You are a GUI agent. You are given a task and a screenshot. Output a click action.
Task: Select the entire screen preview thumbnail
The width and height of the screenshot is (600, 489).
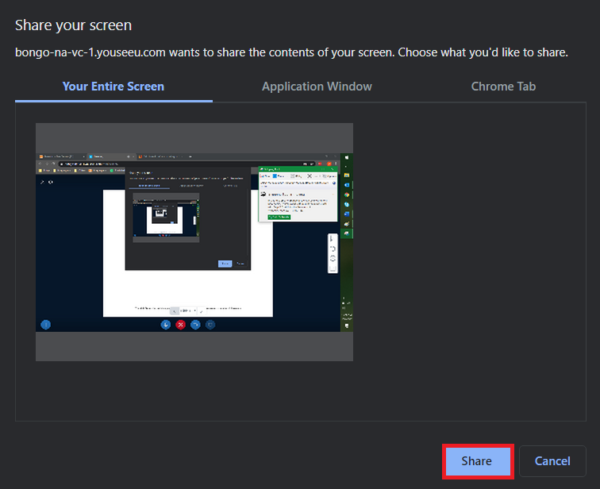(x=194, y=242)
